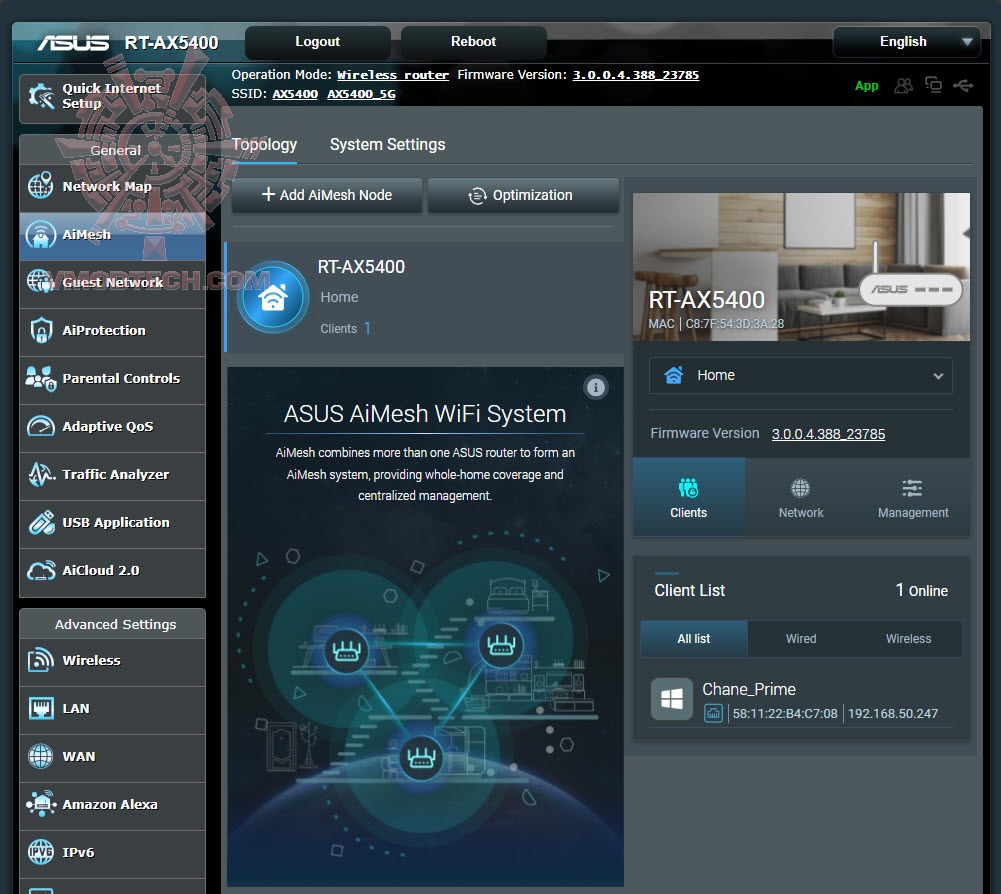Screen dimensions: 1001x894
Task: Select the Chane_Prime client name
Action: tap(749, 689)
